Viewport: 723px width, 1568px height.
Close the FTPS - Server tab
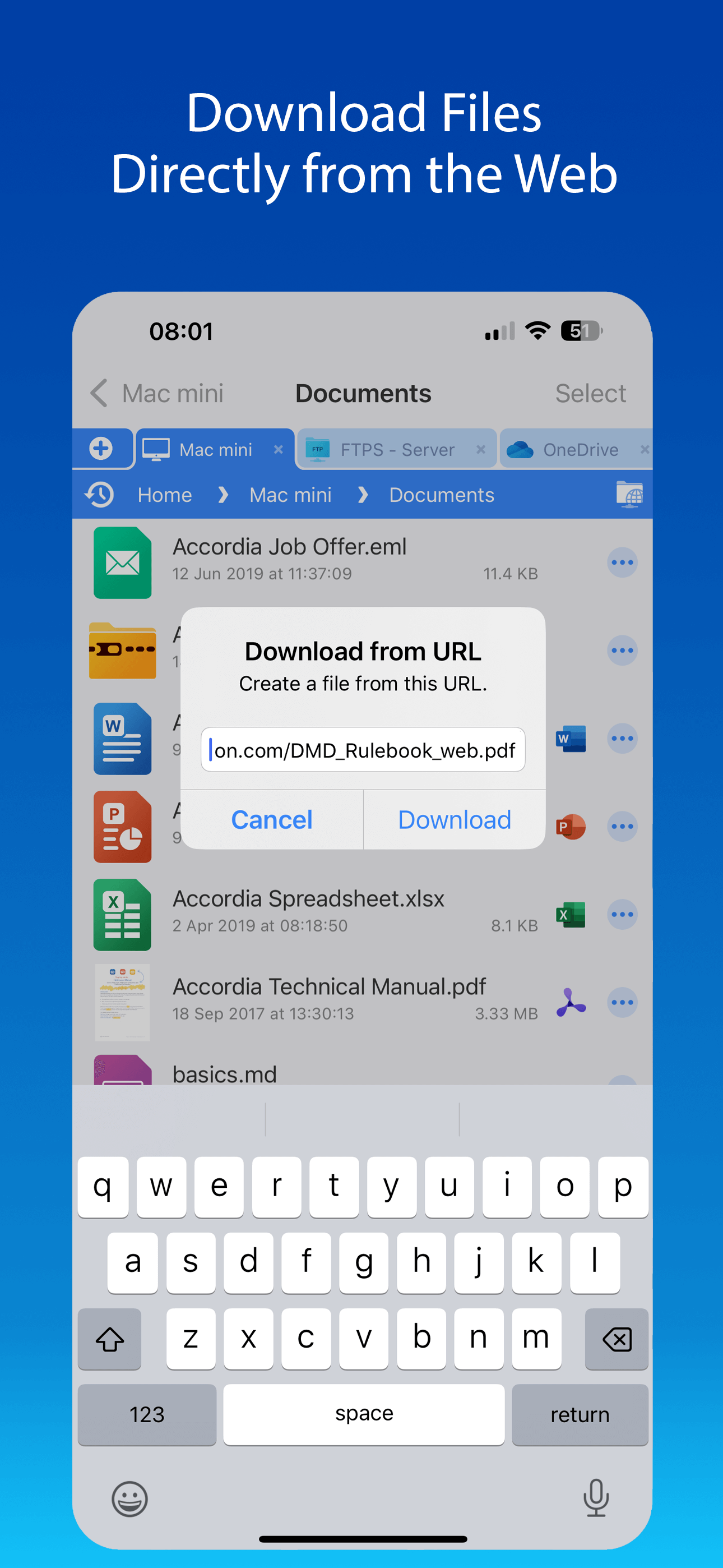[481, 449]
